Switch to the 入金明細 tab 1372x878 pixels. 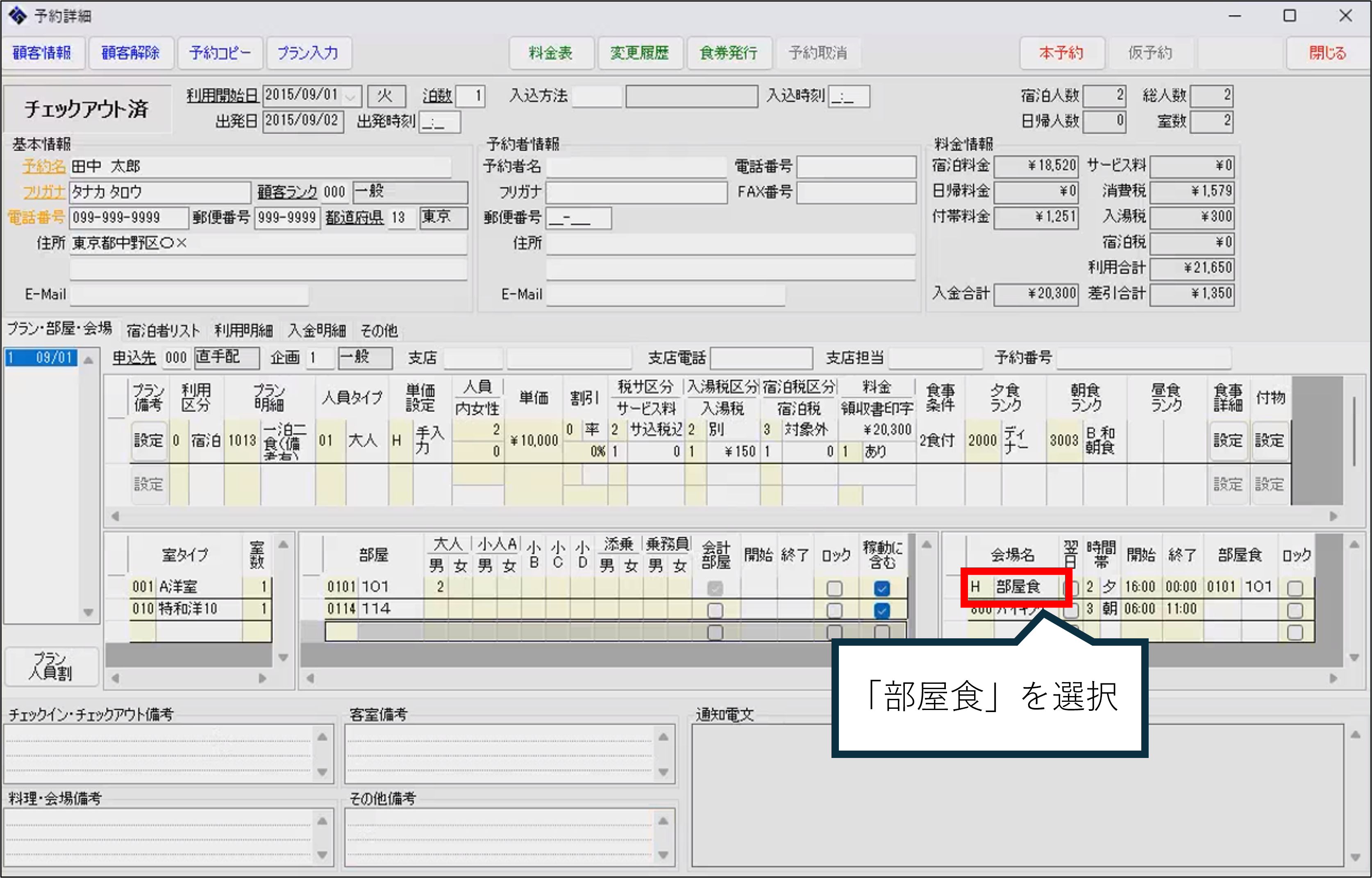click(x=316, y=330)
